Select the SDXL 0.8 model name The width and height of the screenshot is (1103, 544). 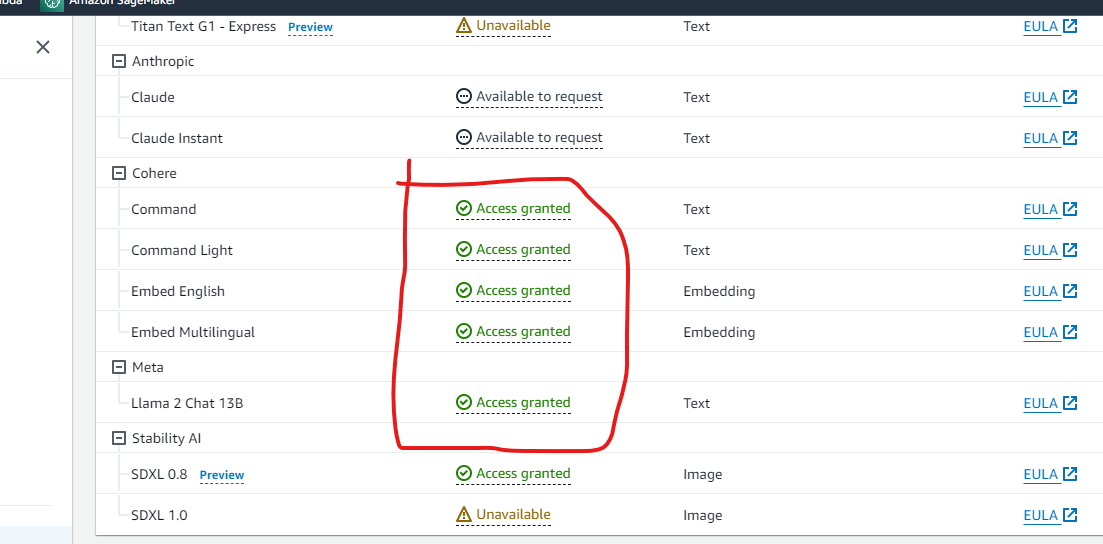(x=159, y=474)
